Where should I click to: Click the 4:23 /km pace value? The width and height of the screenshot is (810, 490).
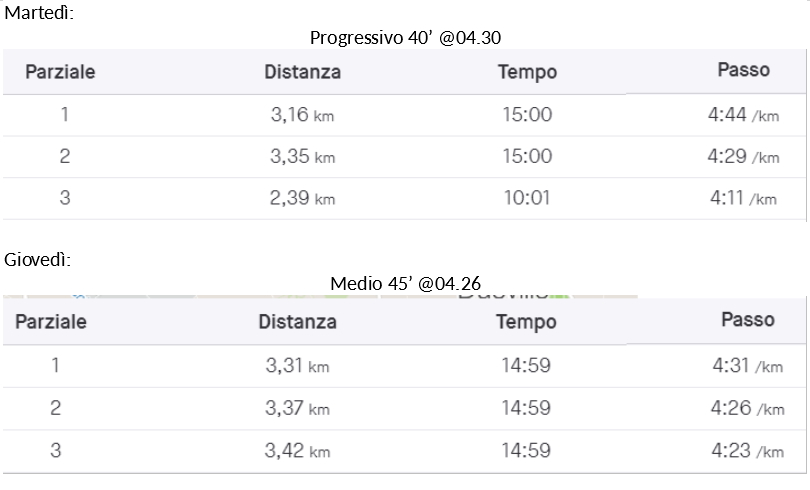(747, 451)
